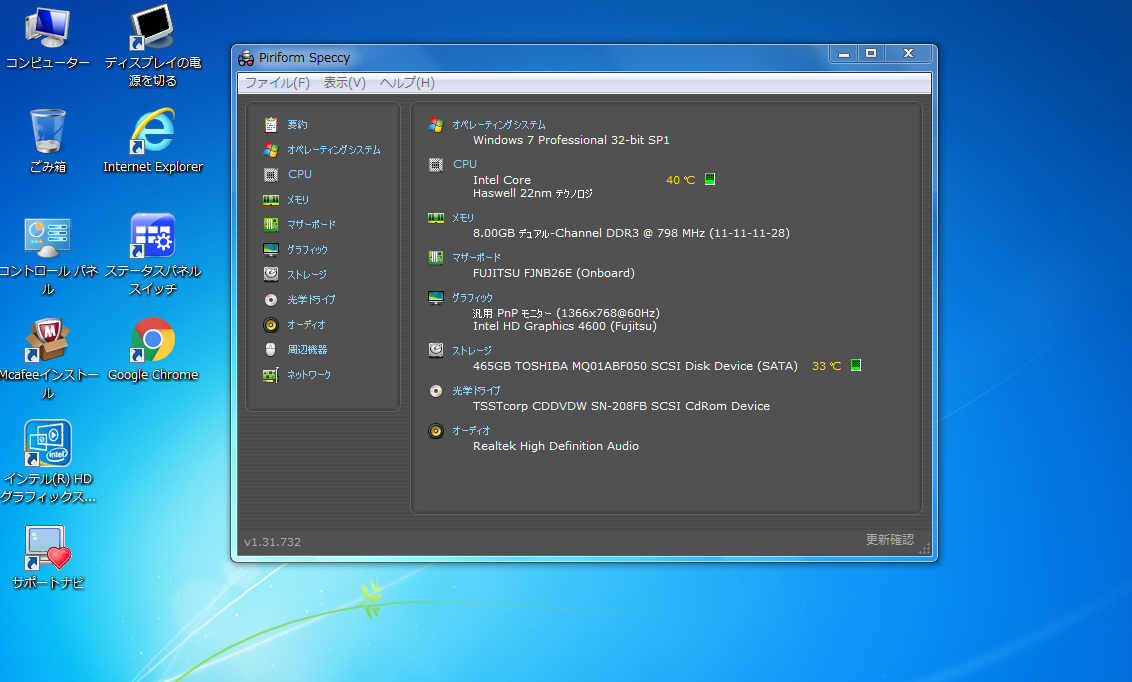
Task: Click the summary panel motherboard icon
Action: point(436,258)
